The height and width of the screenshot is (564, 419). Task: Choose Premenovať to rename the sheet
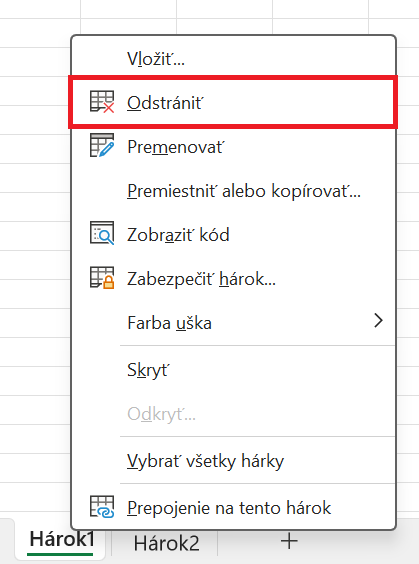(234, 147)
